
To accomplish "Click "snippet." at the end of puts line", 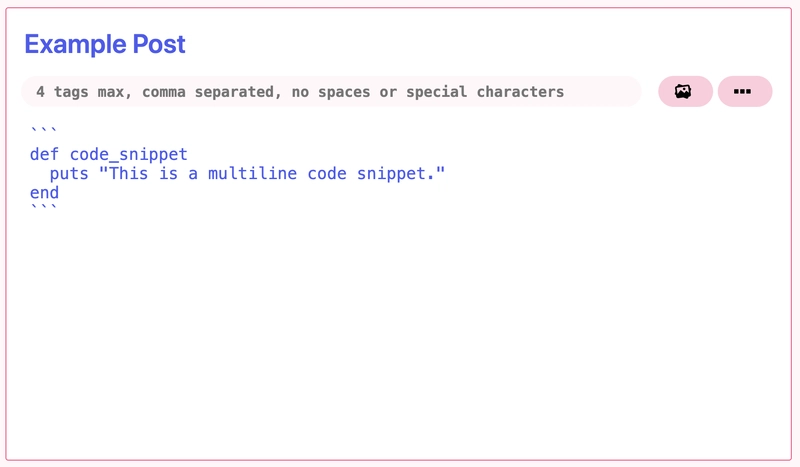I will coord(396,174).
